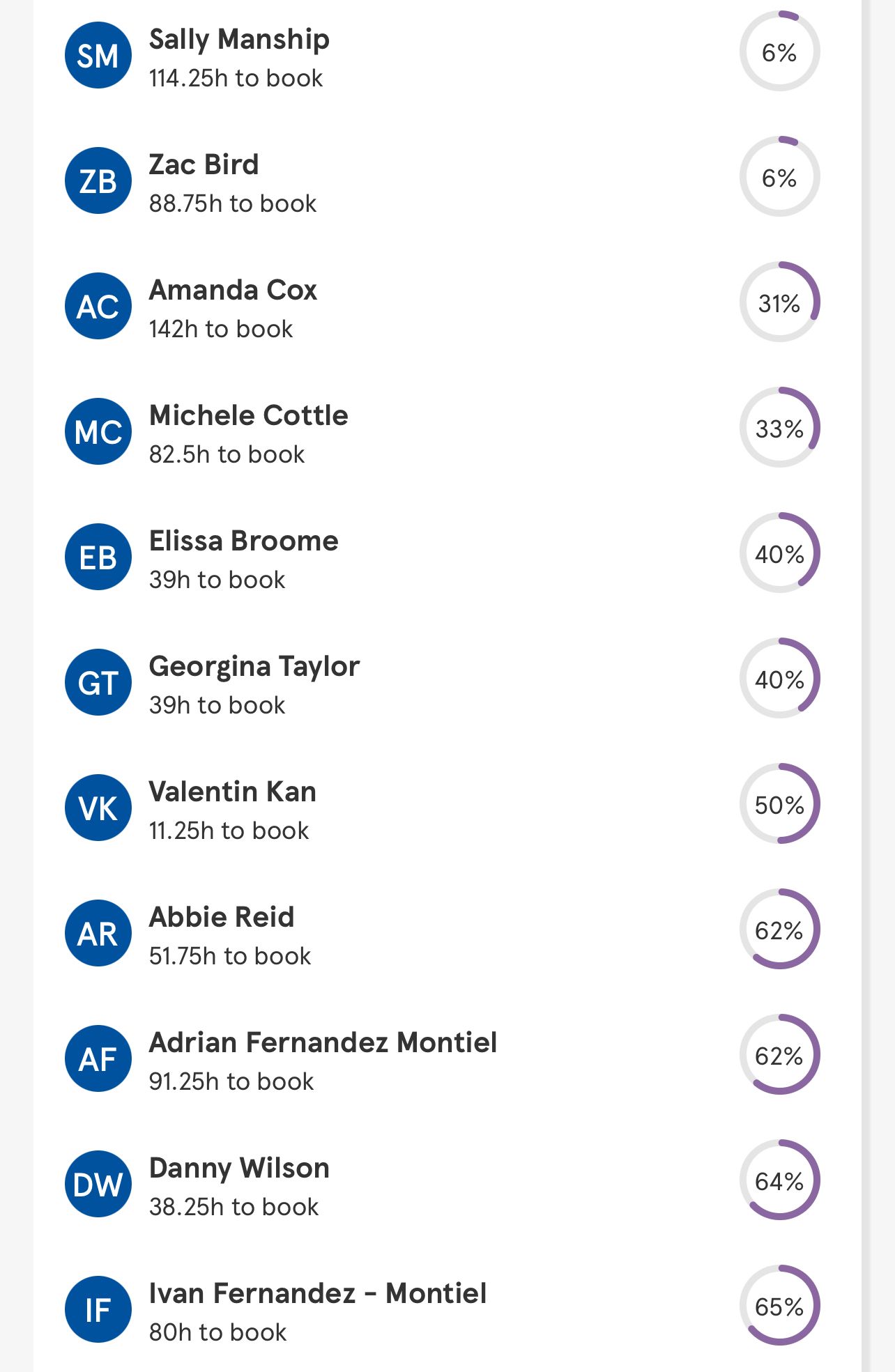Click the 33% progress circle for Michele Cottle
Screen dimensions: 895x1372
[x=779, y=427]
